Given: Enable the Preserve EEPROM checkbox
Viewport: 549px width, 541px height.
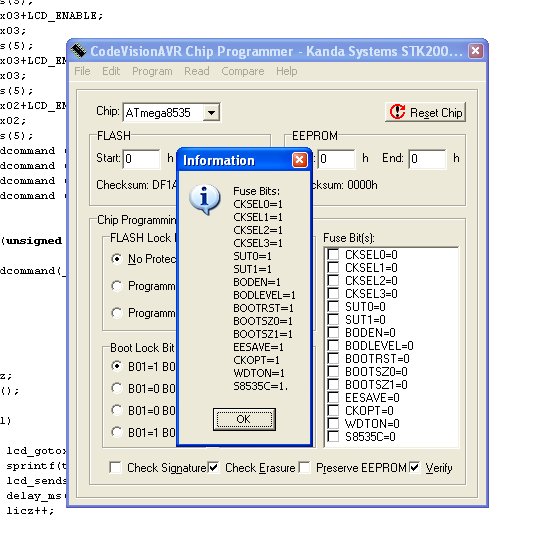Looking at the screenshot, I should 304,467.
